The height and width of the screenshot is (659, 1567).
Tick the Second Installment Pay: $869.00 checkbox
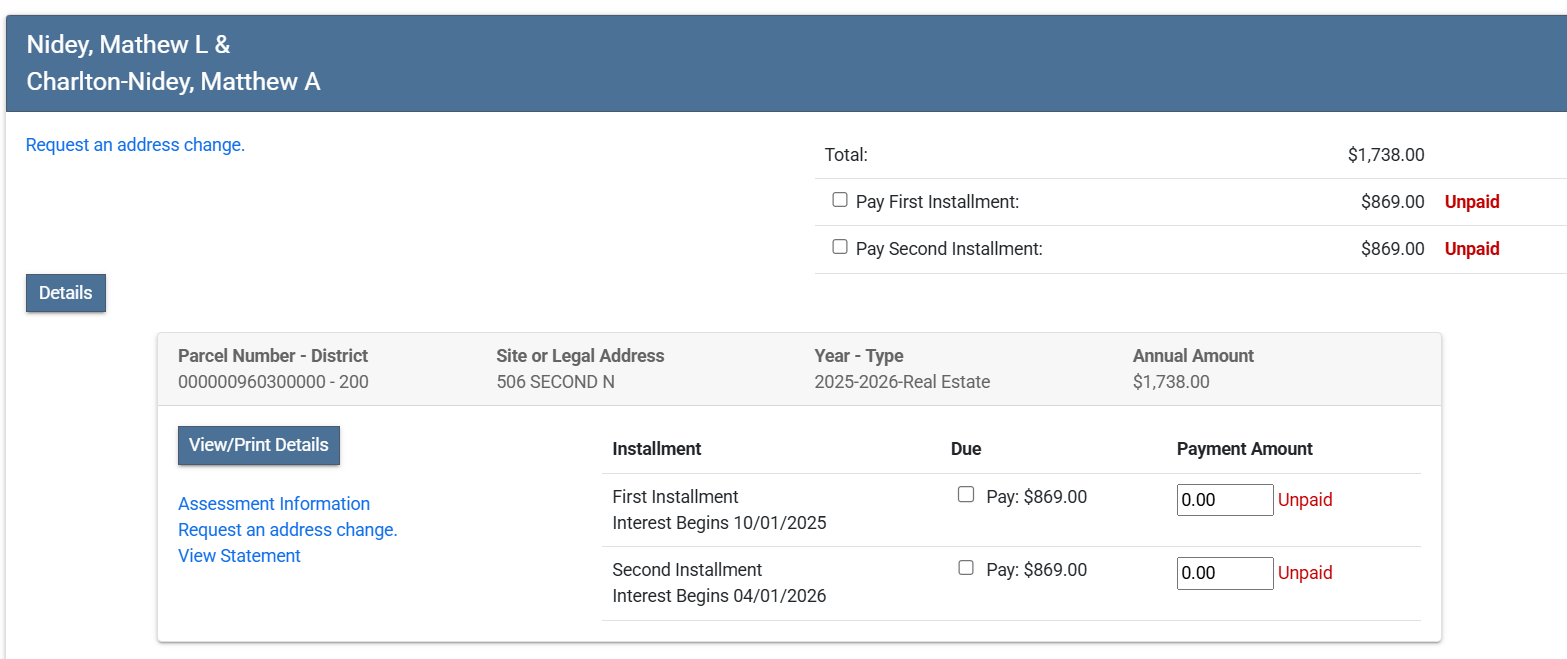[966, 568]
